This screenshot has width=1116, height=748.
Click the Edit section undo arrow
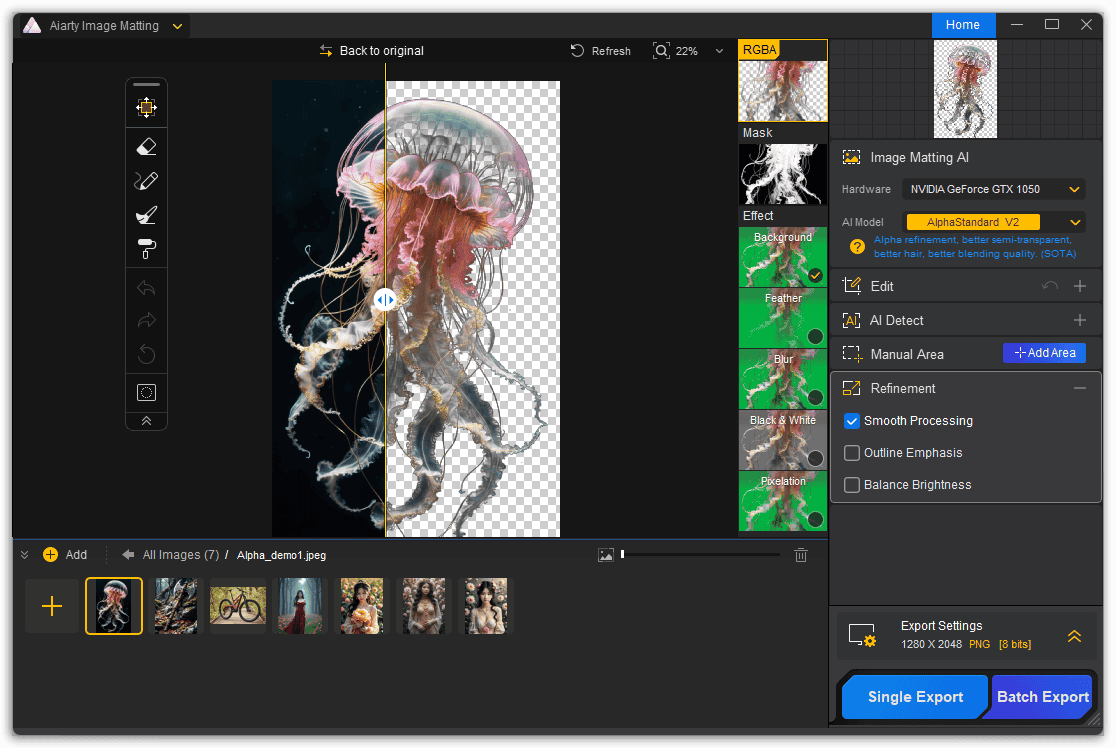[1050, 286]
